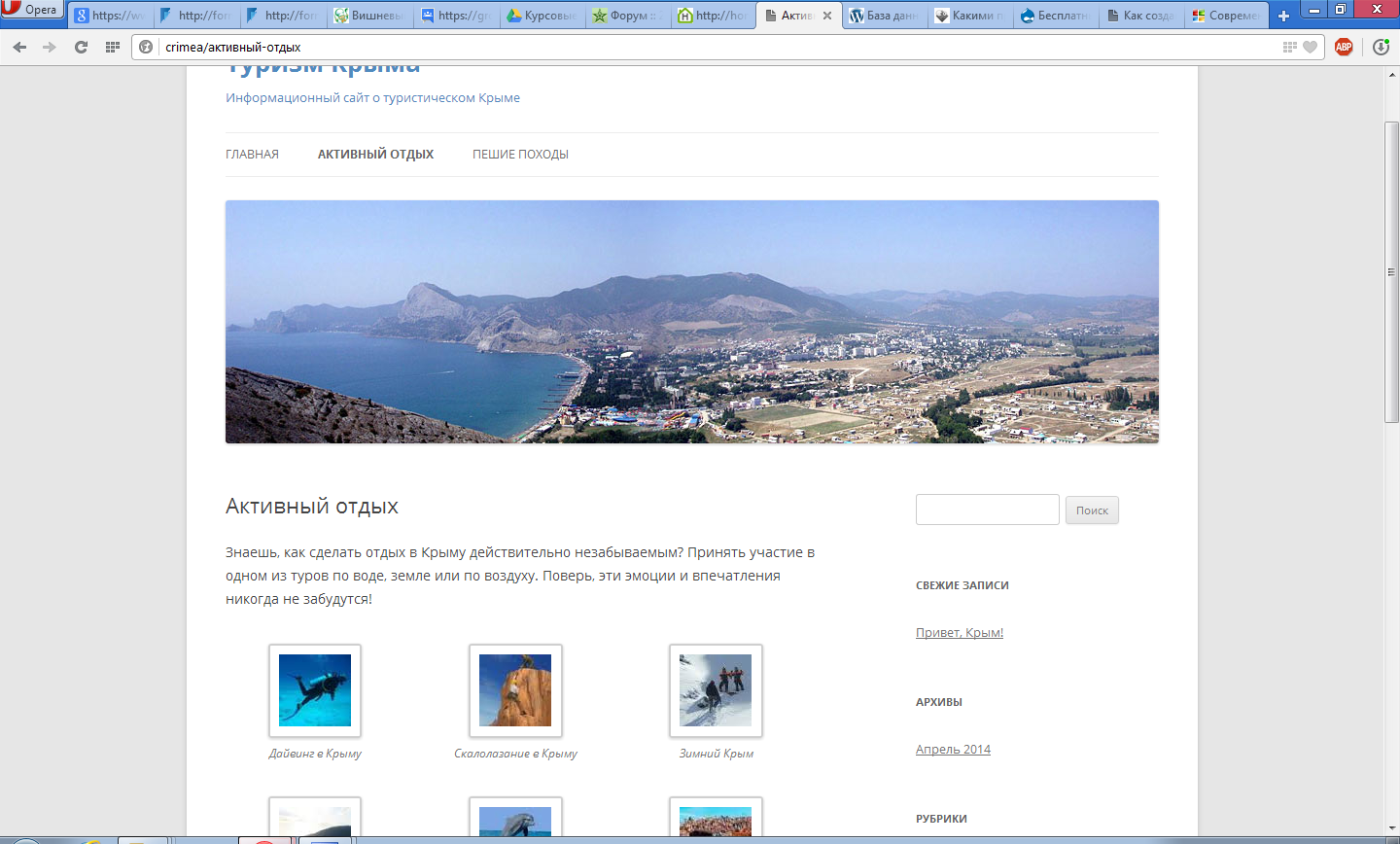Image resolution: width=1400 pixels, height=844 pixels.
Task: Click the site info globe icon
Action: point(146,47)
